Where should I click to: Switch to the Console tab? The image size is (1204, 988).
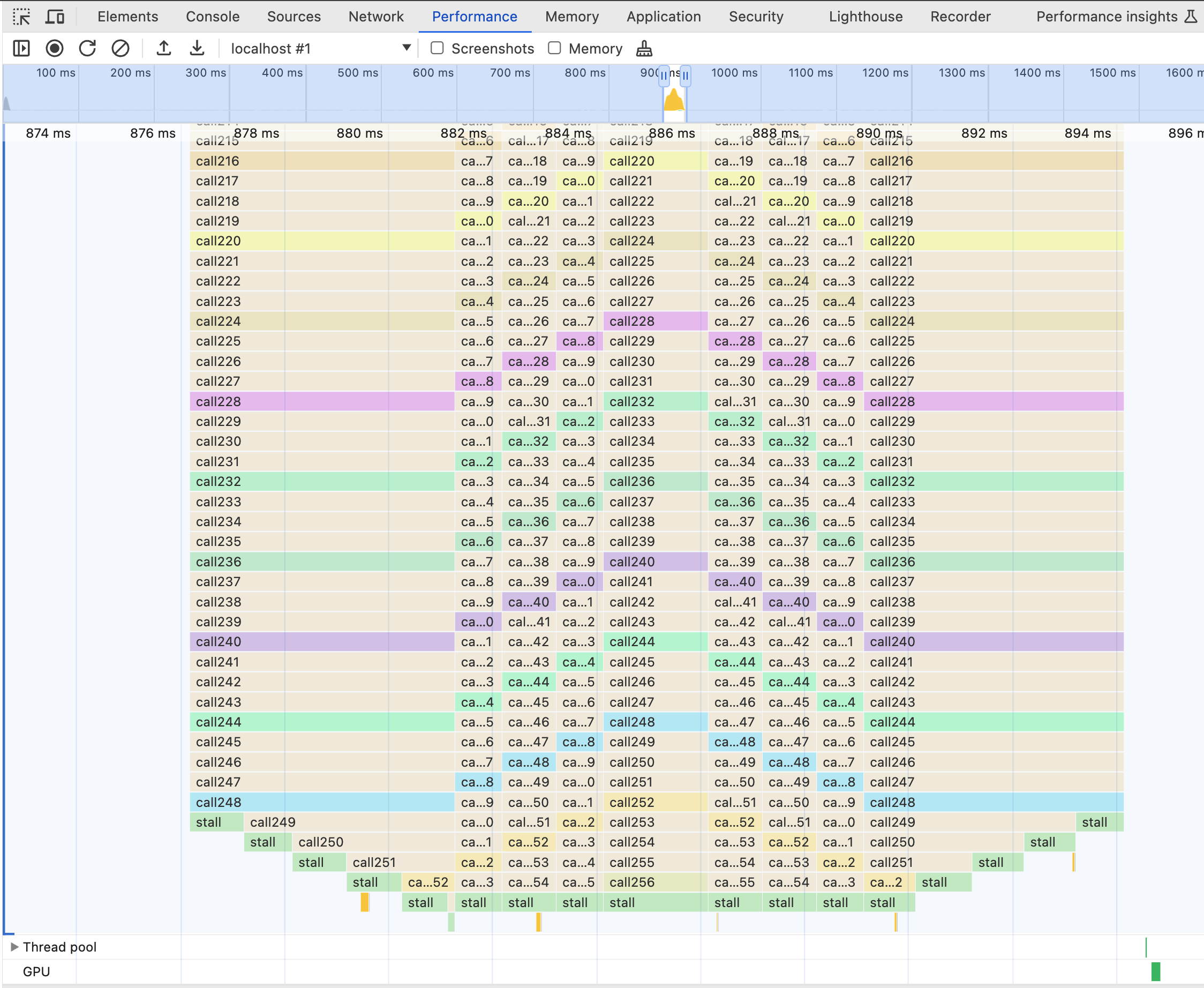pos(213,17)
